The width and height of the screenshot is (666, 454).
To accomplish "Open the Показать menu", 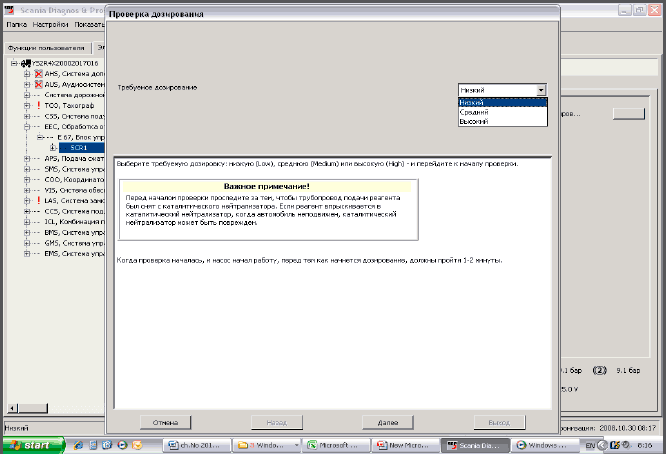I will pos(89,25).
